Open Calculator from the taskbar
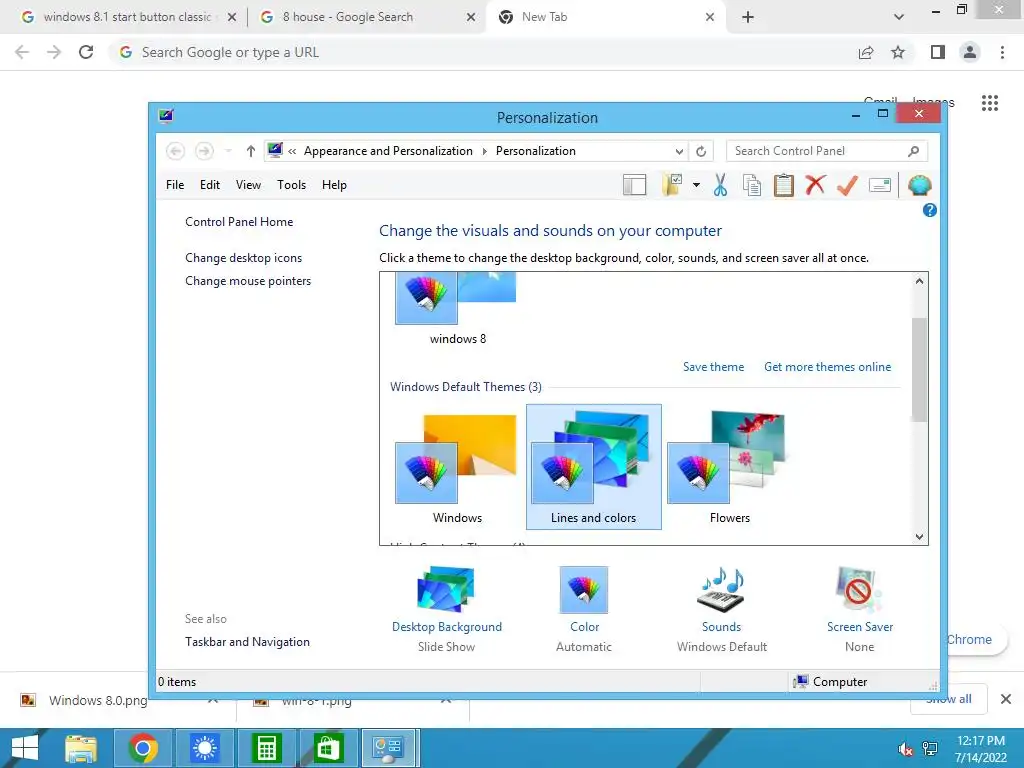The width and height of the screenshot is (1024, 768). [x=266, y=748]
